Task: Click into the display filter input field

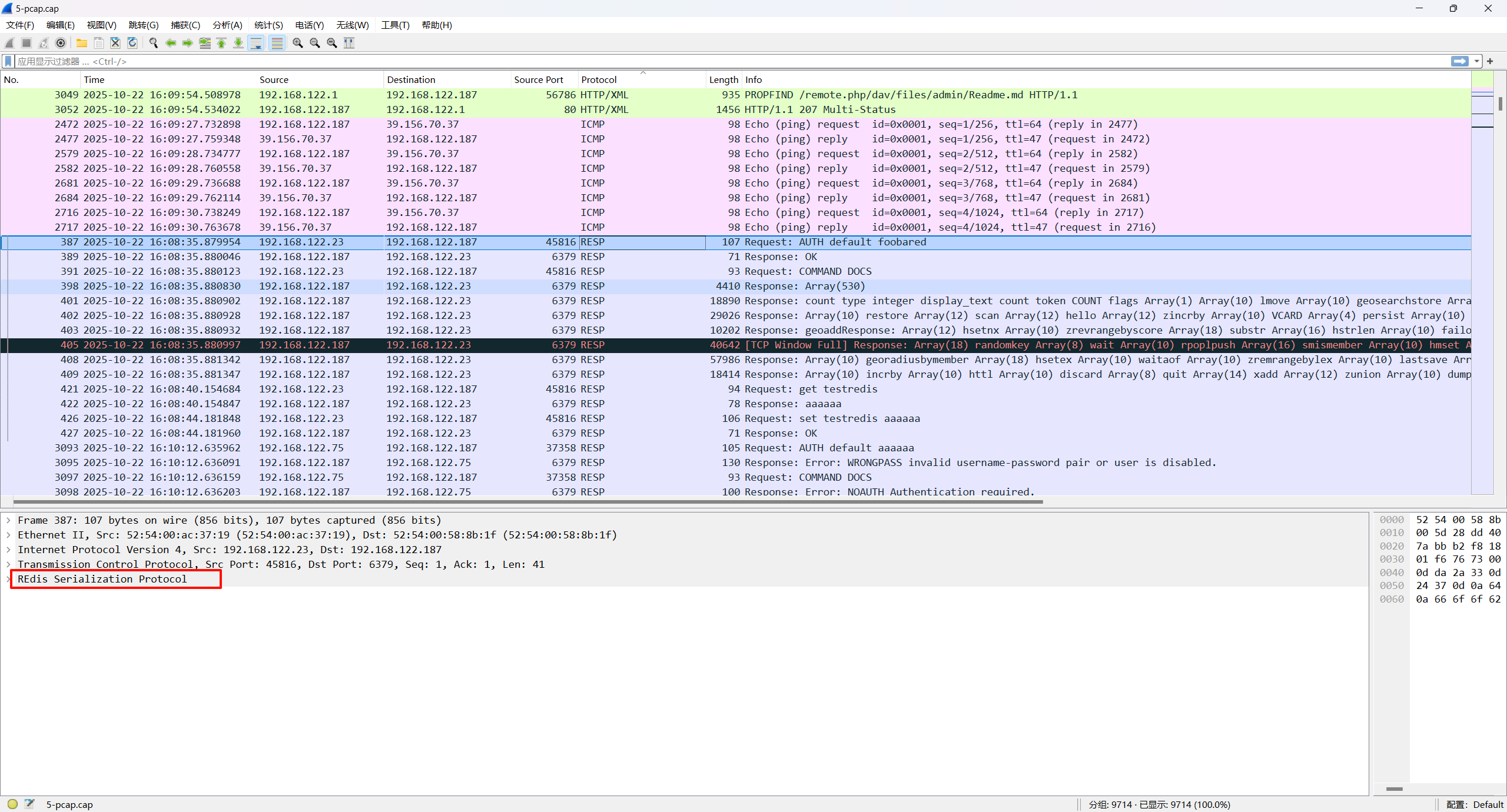Action: [x=706, y=61]
